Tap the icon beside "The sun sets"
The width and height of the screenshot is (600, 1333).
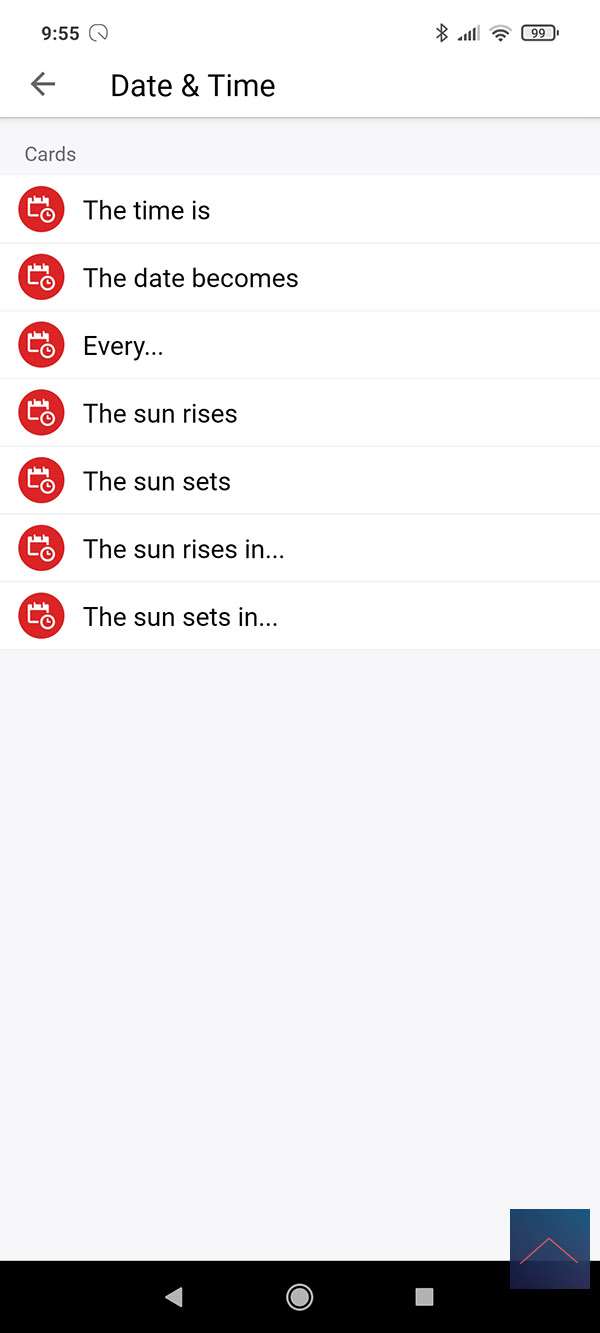click(x=41, y=481)
